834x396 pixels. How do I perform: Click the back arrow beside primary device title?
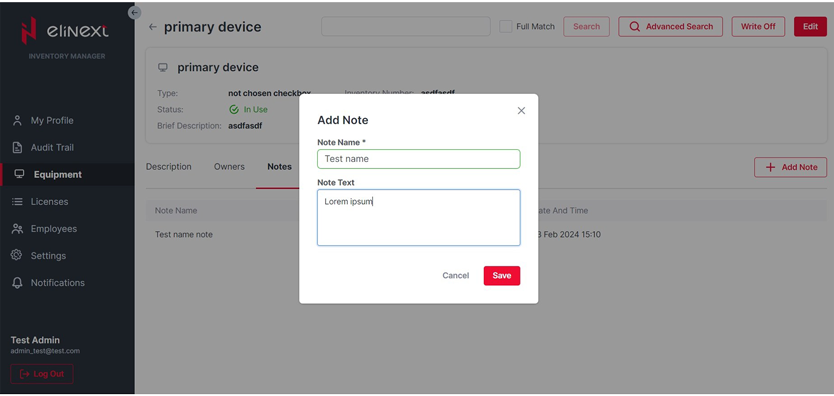point(153,27)
